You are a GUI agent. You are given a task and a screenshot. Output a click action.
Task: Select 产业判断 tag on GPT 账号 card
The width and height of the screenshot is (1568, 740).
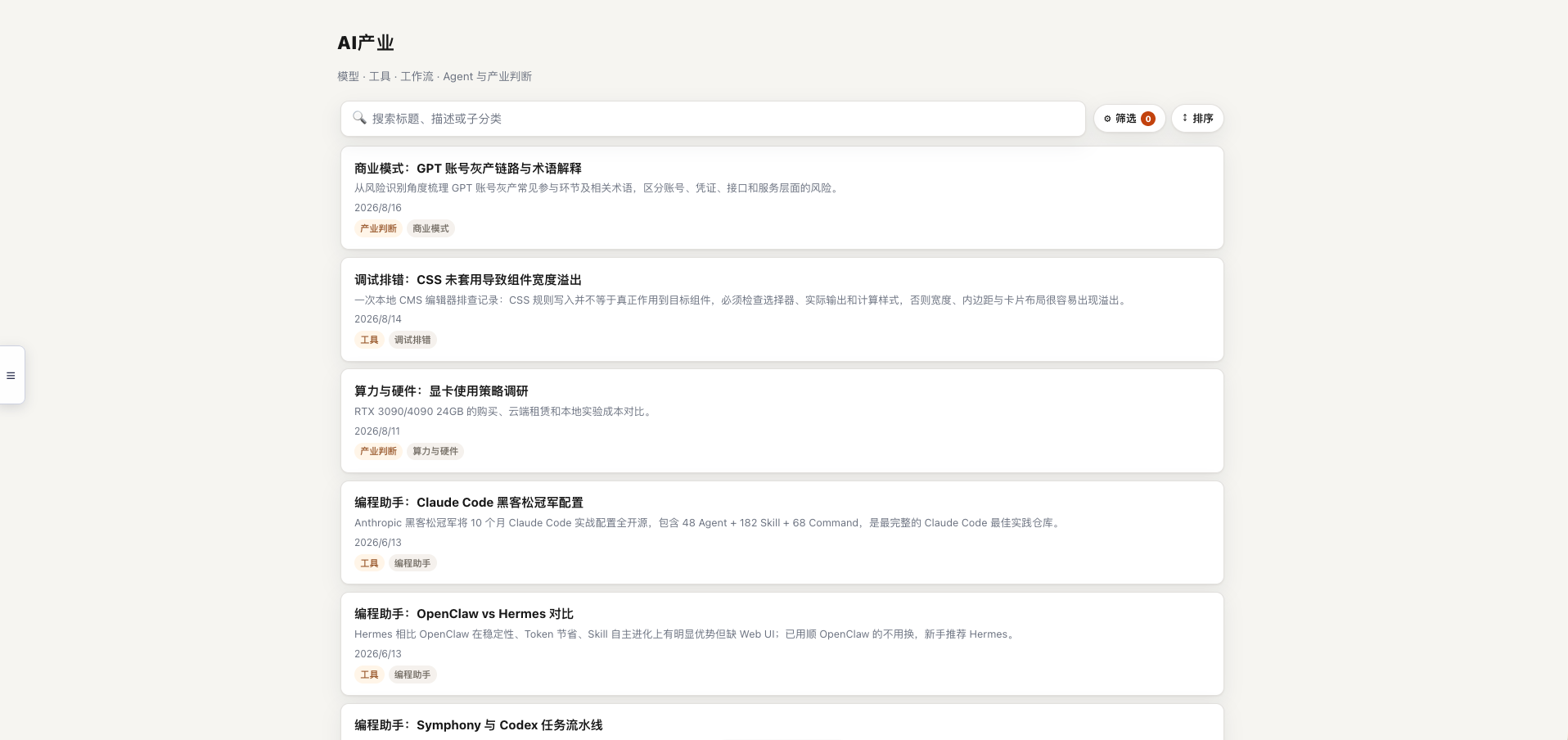pyautogui.click(x=378, y=228)
